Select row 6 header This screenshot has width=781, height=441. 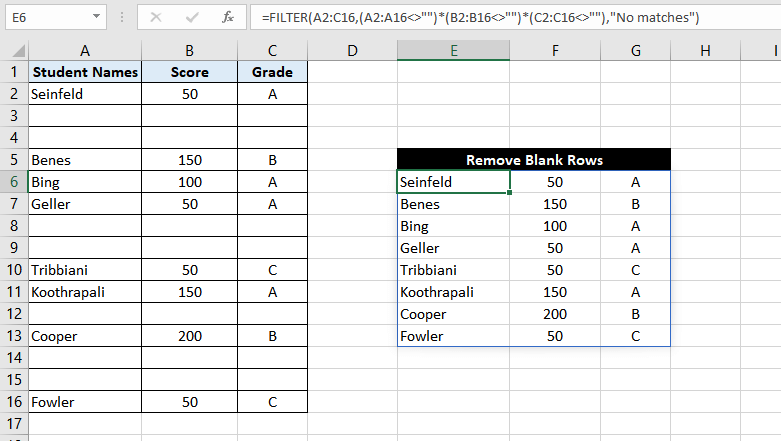pos(14,182)
